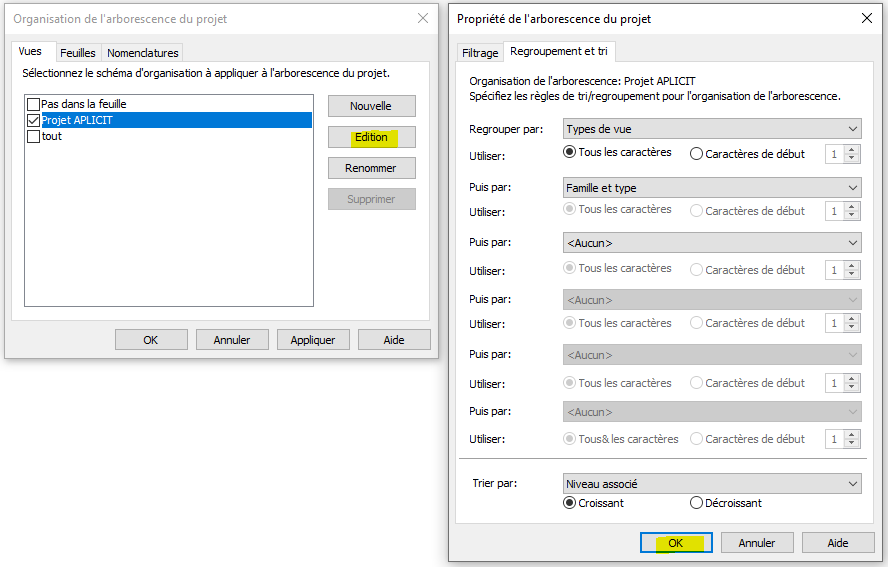Open the 'Trier par' Niveau associé dropdown
888x567 pixels.
(x=712, y=484)
